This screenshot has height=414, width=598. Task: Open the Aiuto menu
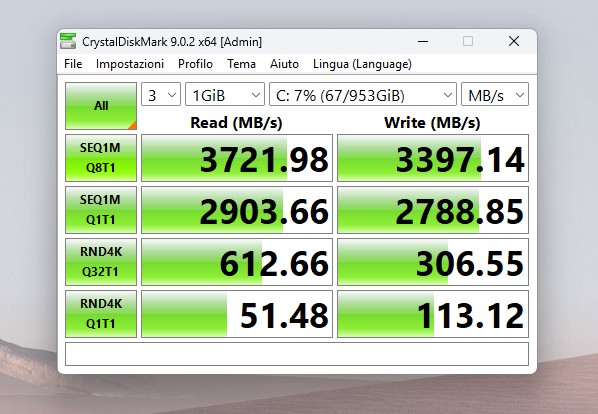[x=284, y=64]
